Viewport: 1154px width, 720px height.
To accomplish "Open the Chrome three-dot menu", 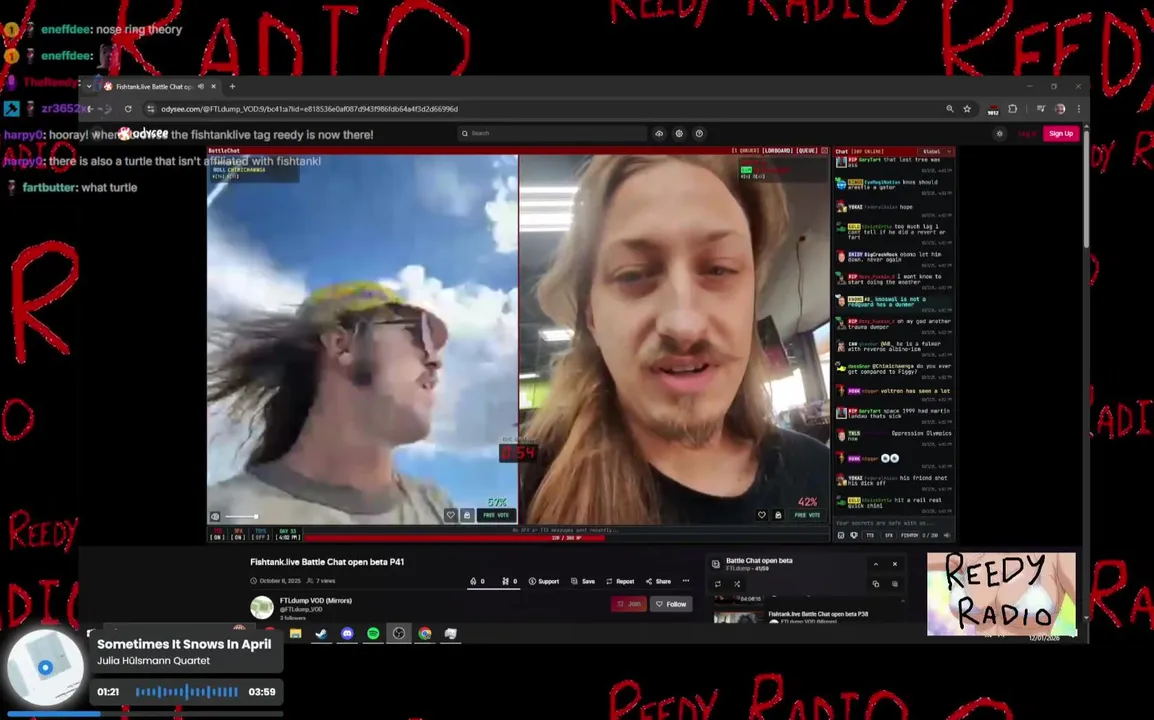I will click(x=1079, y=109).
